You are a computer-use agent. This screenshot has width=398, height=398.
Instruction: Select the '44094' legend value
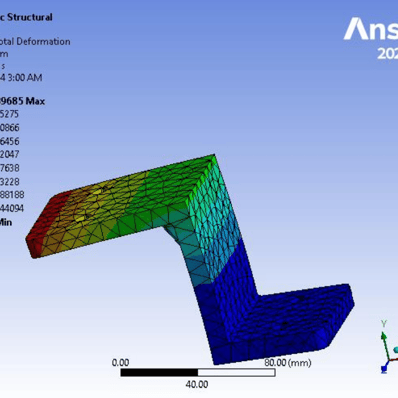[12, 209]
